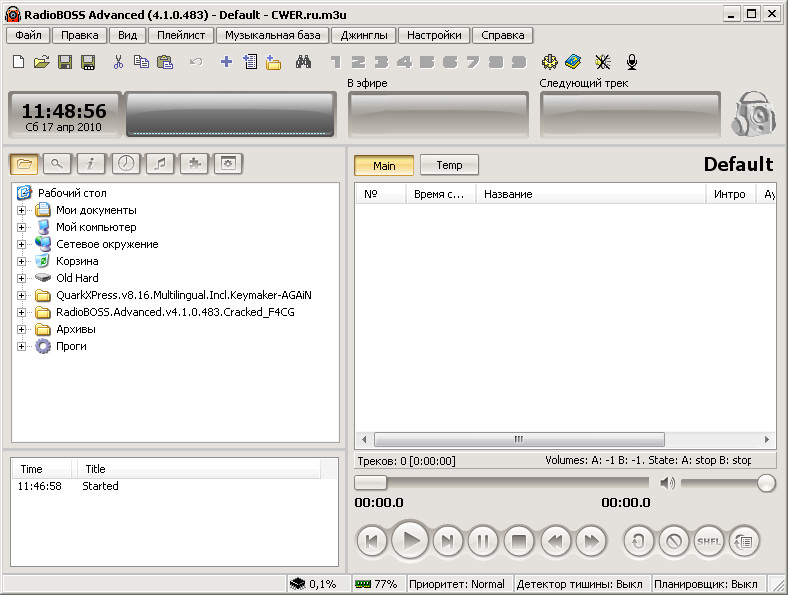Image resolution: width=788 pixels, height=595 pixels.
Task: Open the Плейлист menu
Action: click(x=181, y=35)
